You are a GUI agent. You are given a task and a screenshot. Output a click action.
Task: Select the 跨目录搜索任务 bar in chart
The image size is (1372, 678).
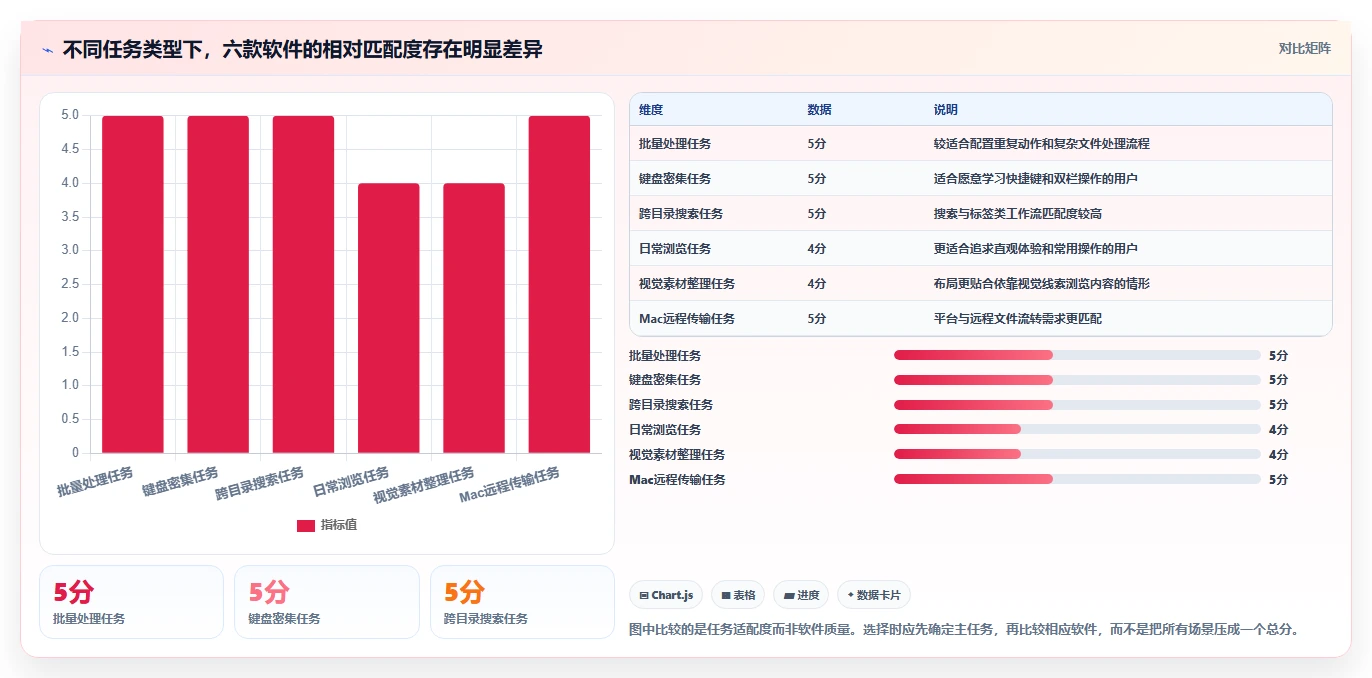[x=304, y=284]
